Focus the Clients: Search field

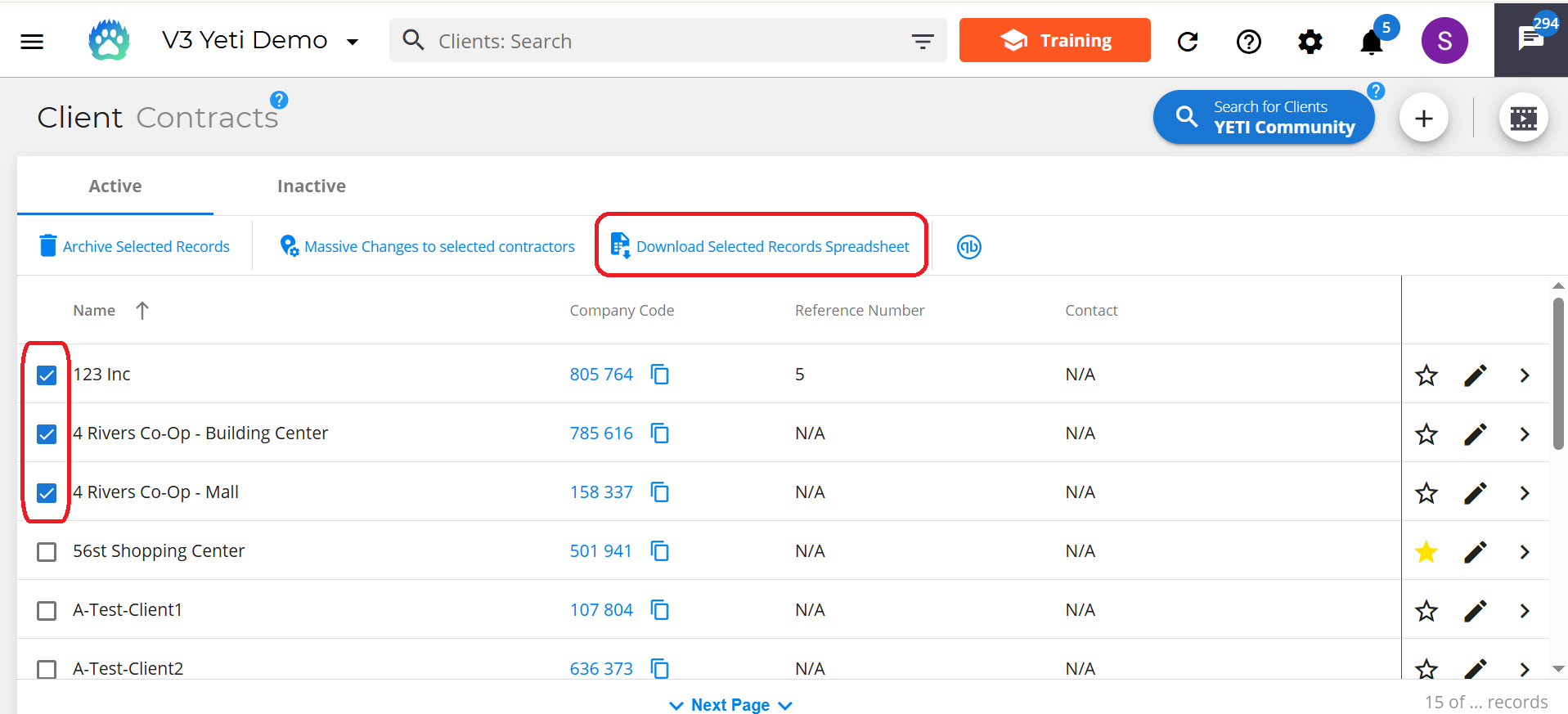(x=654, y=41)
